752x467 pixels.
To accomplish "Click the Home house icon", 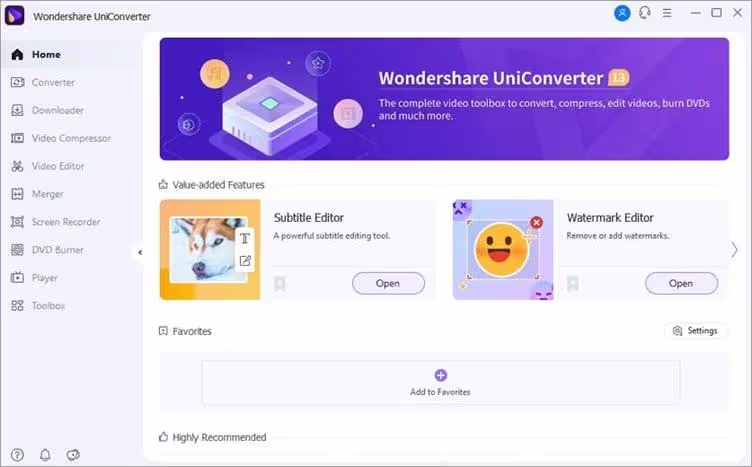I will [x=17, y=54].
